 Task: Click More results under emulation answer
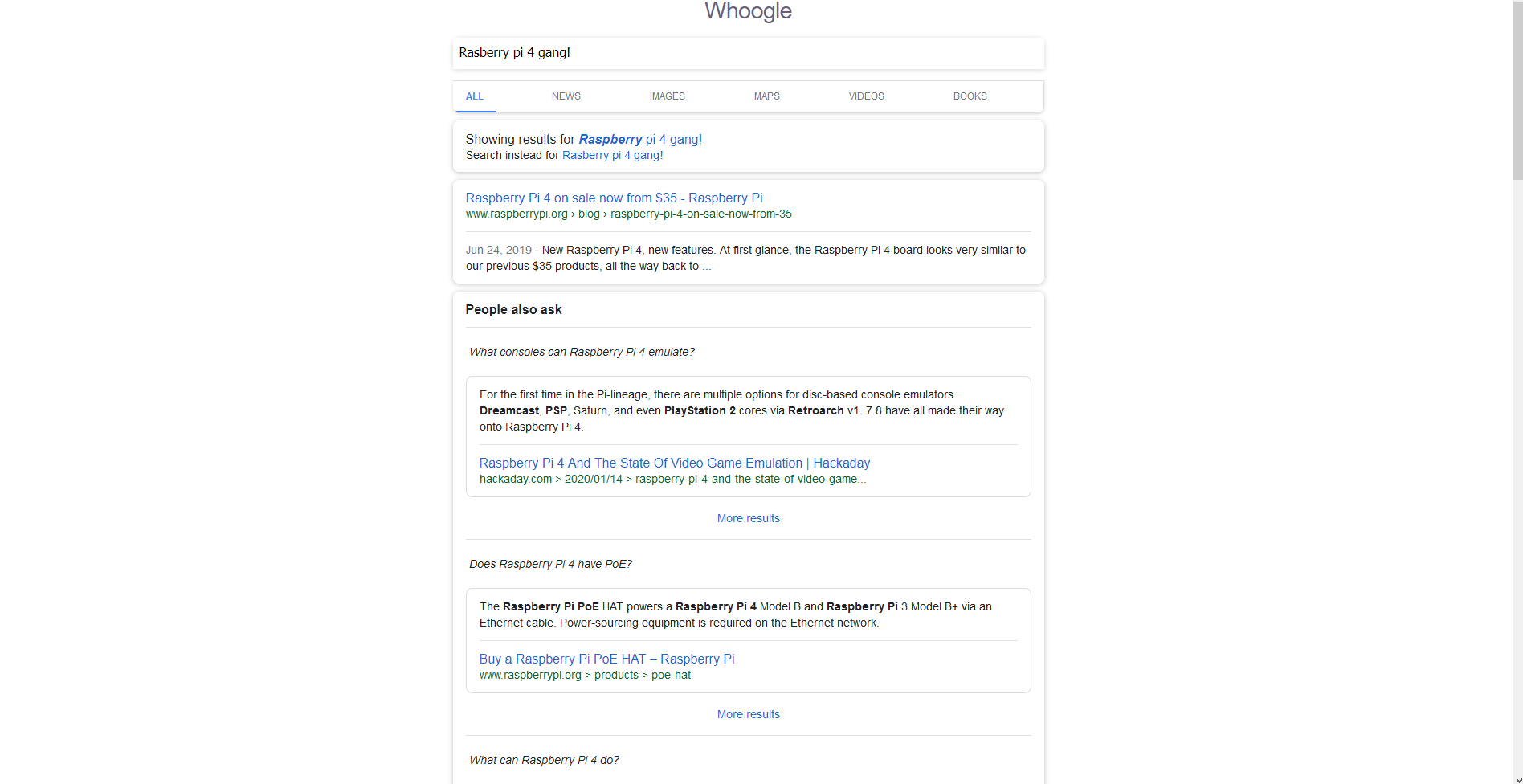[x=748, y=519]
